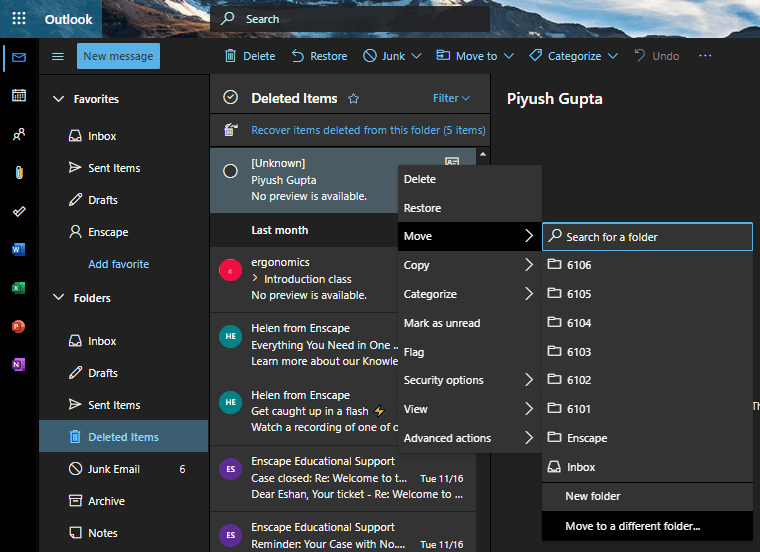Move message to the Enscape folder
760x552 pixels.
coord(647,438)
